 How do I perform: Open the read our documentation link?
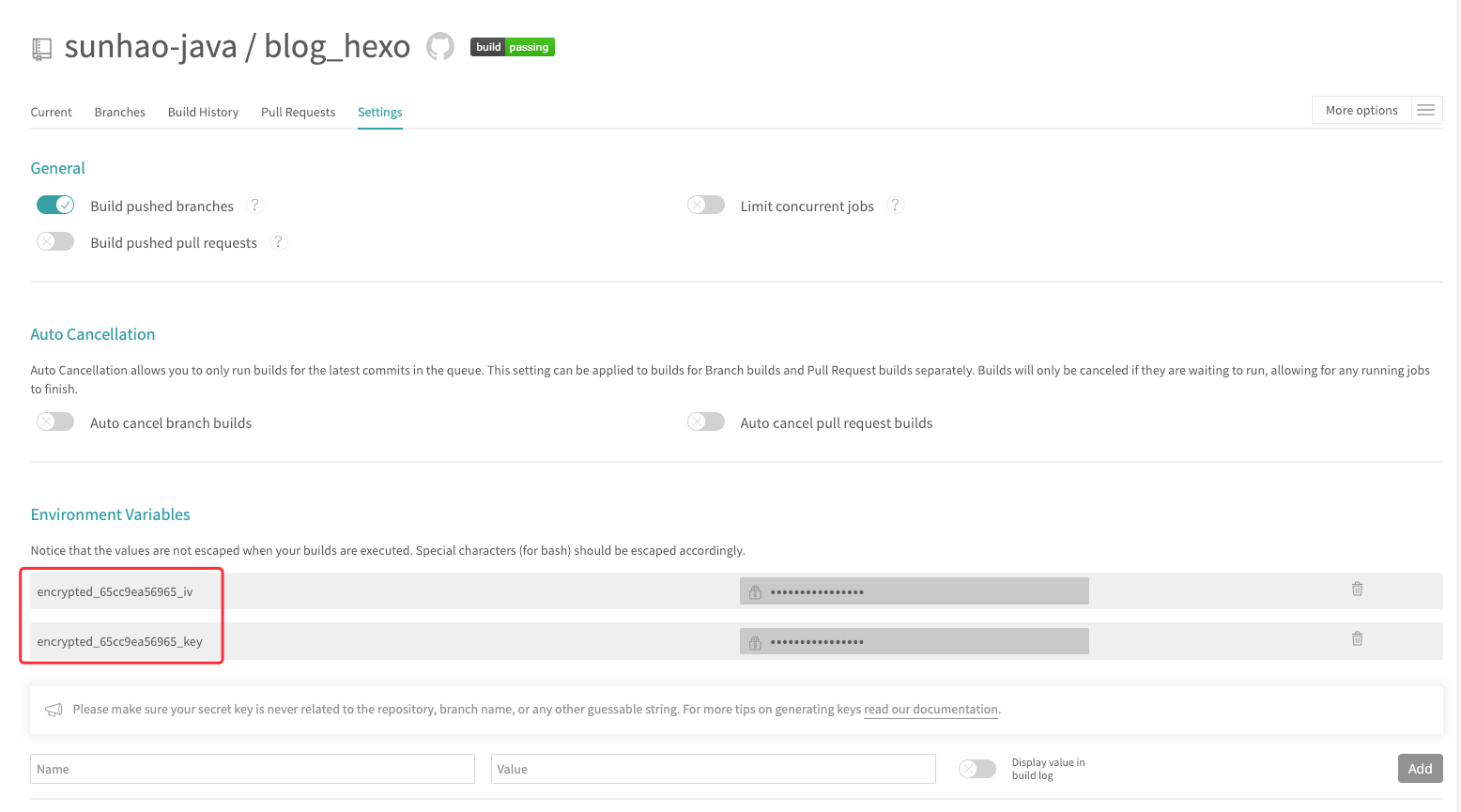point(930,710)
